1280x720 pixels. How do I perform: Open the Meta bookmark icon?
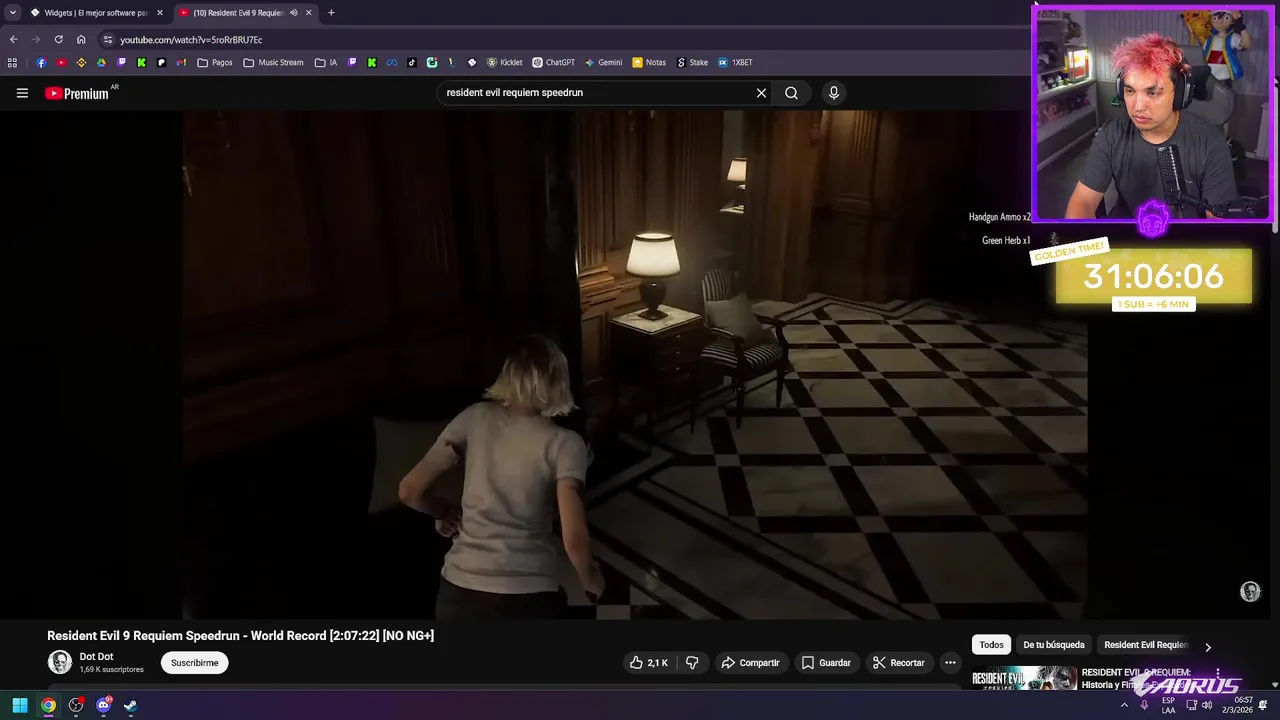pyautogui.click(x=392, y=62)
